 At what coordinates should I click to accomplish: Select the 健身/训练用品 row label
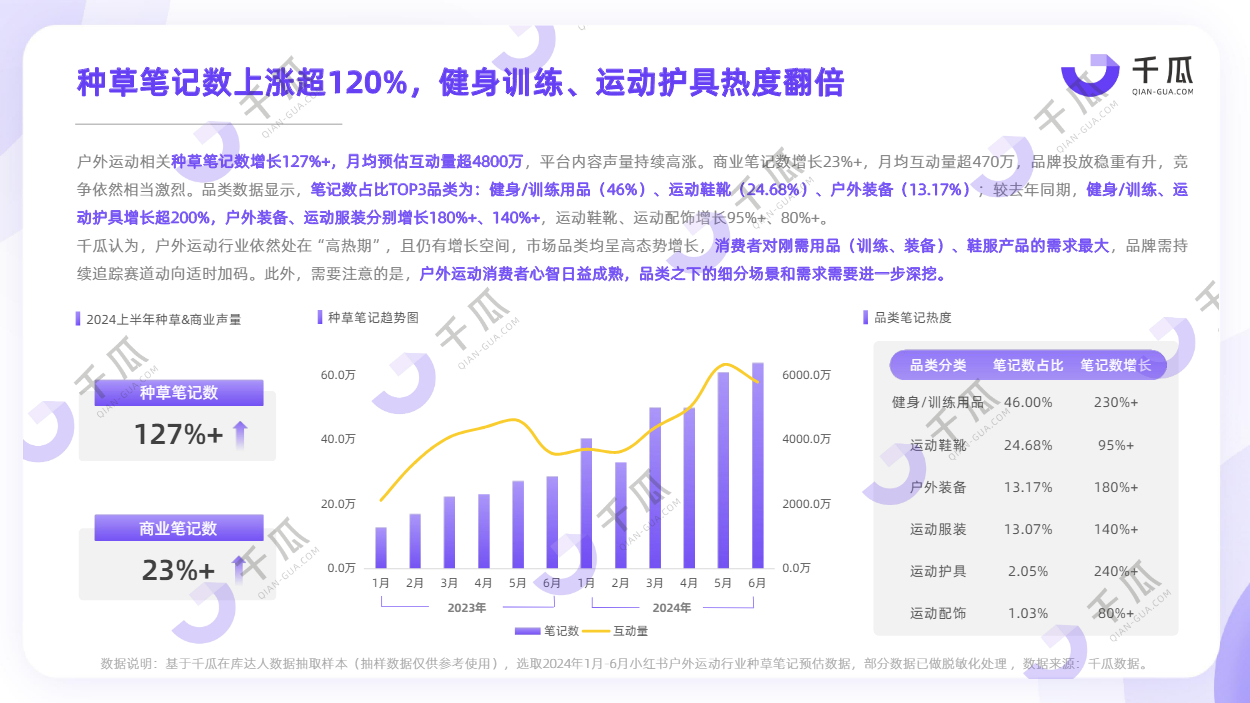pos(938,402)
